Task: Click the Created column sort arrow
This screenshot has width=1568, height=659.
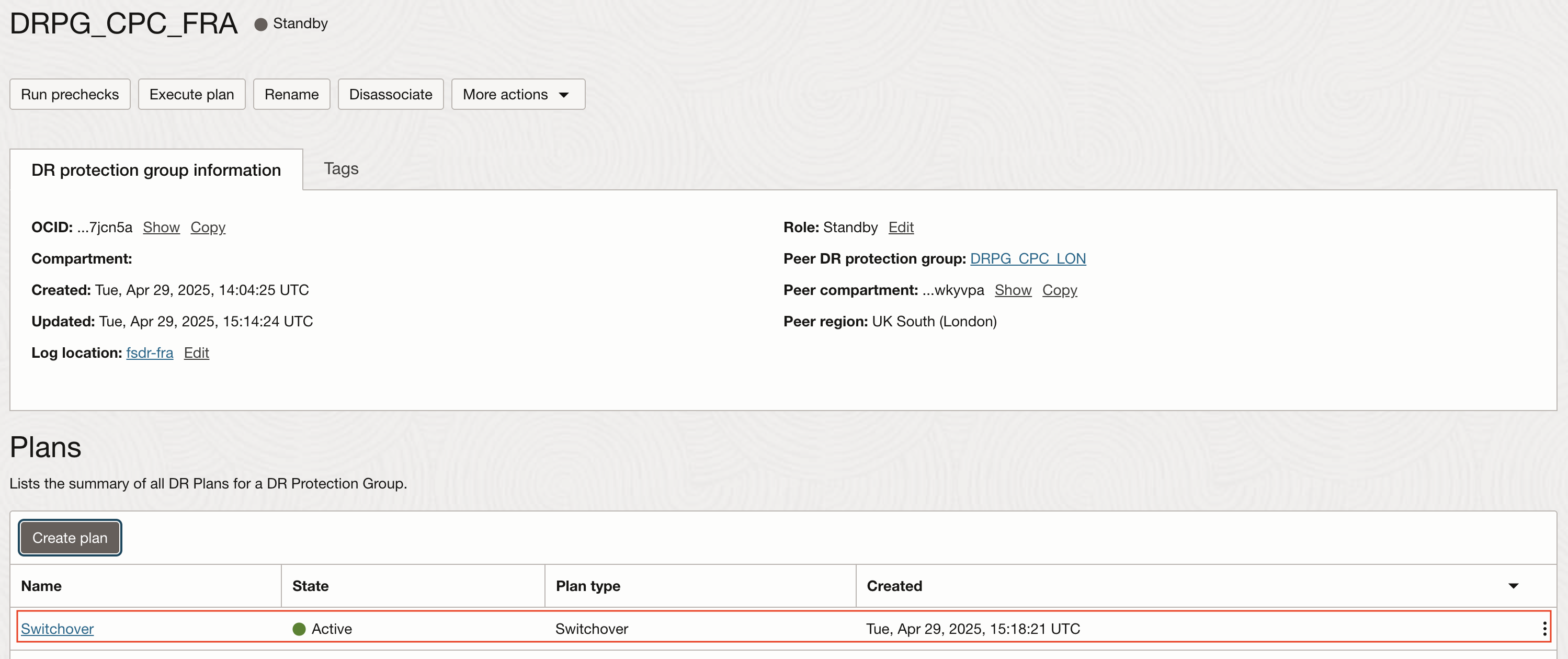Action: (x=1513, y=586)
